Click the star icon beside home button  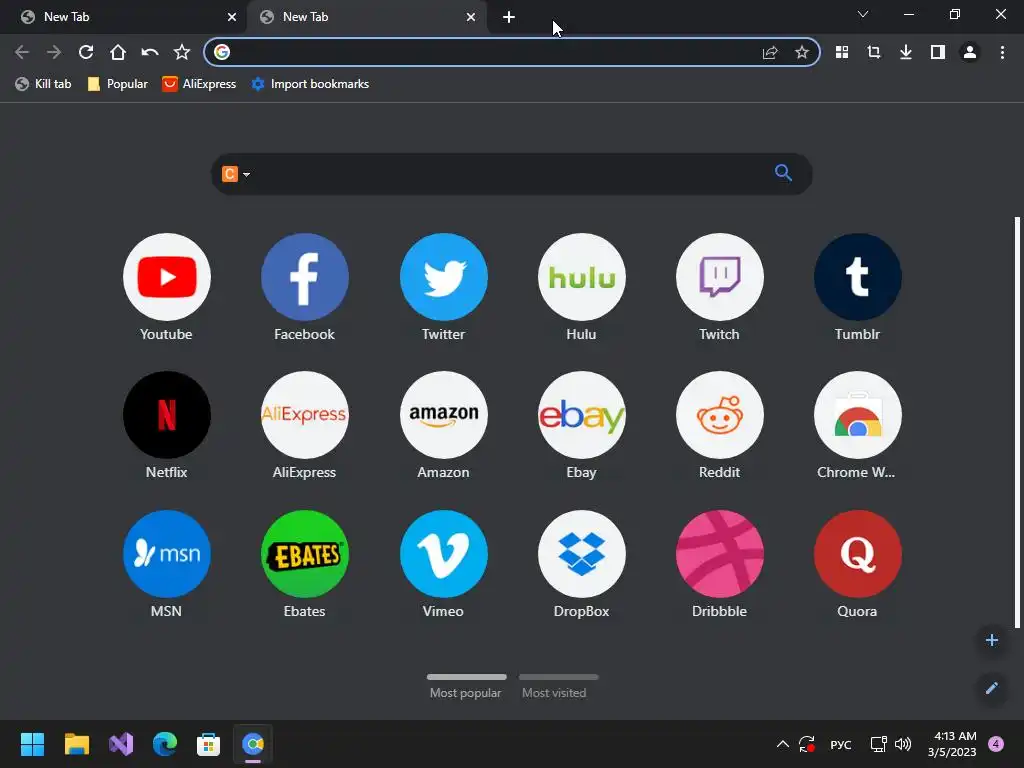click(x=182, y=52)
